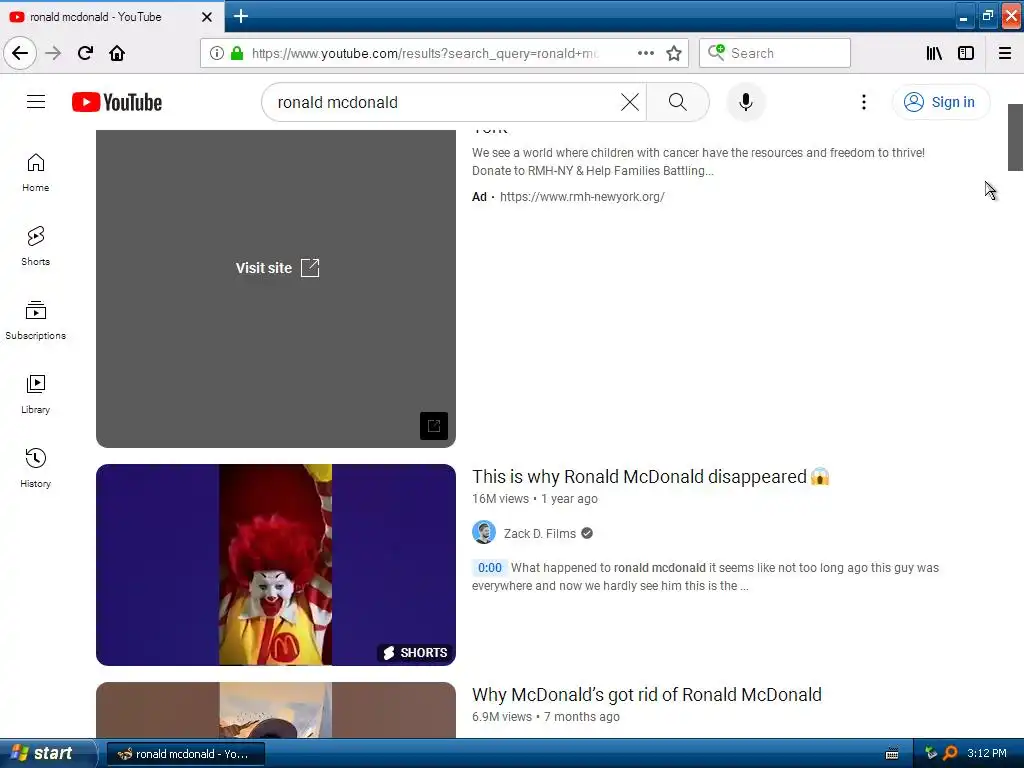Open a new browser tab with plus
The width and height of the screenshot is (1024, 768).
click(241, 16)
